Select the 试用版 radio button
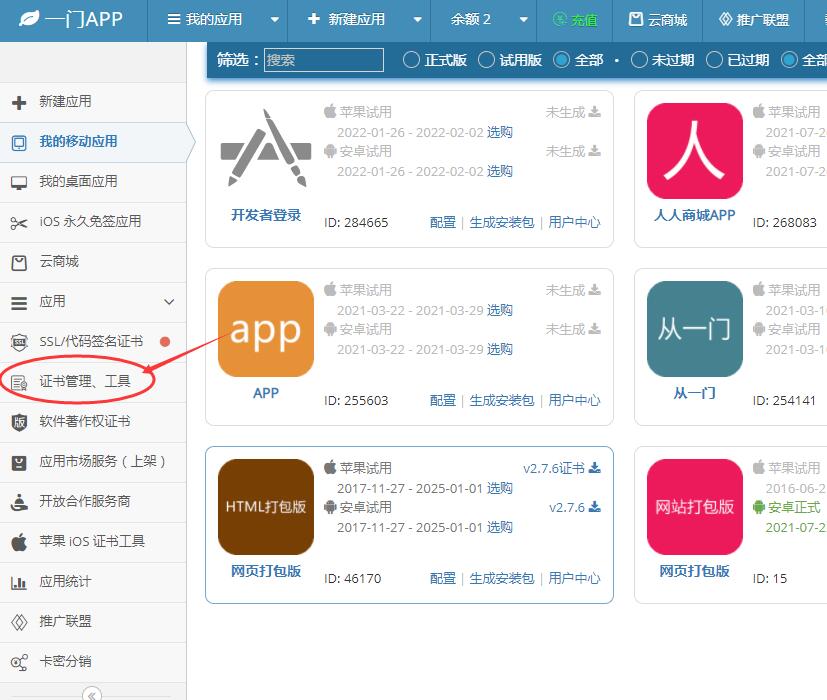This screenshot has width=827, height=700. (x=486, y=60)
